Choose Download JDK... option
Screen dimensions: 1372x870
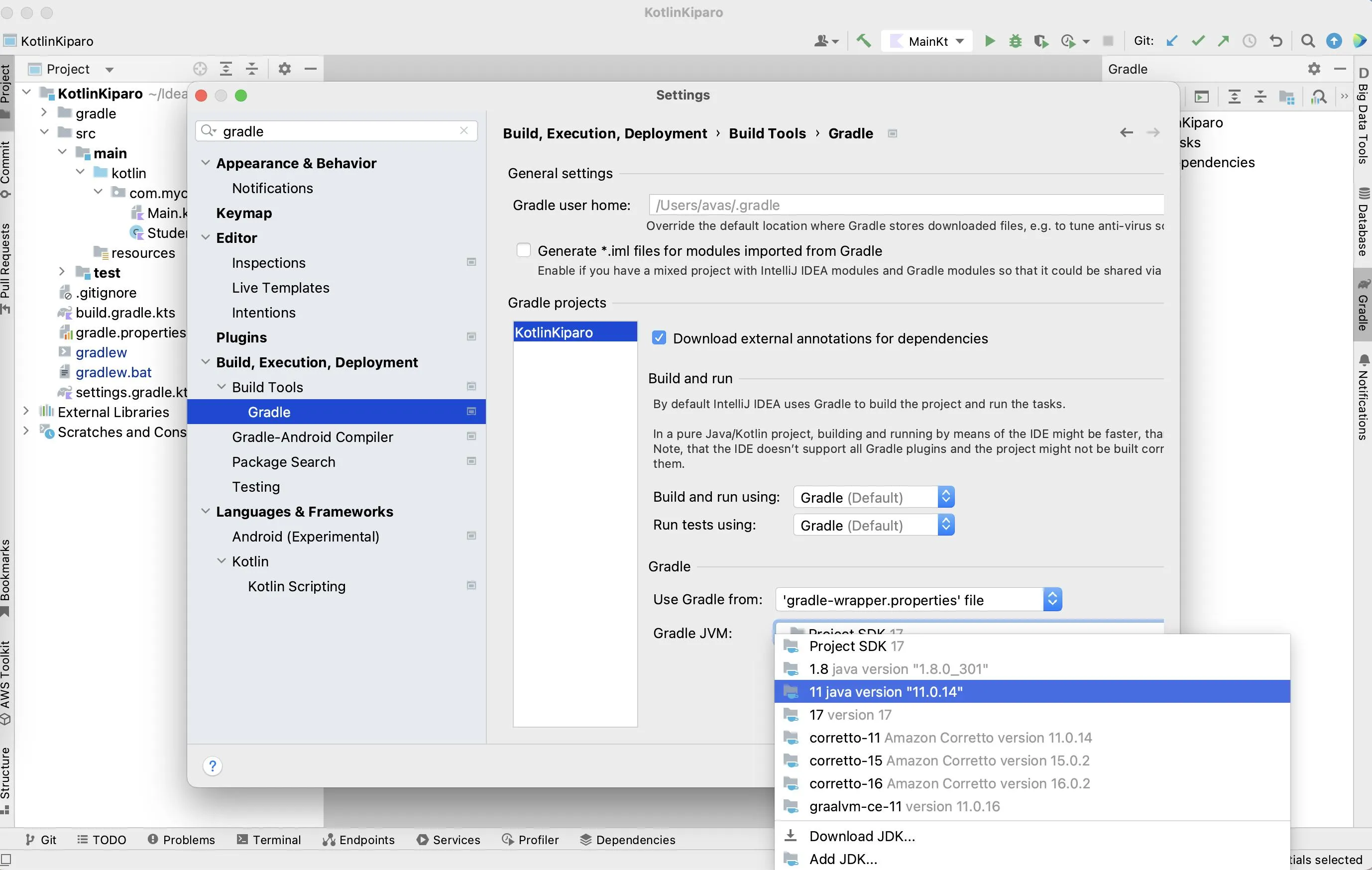coord(862,836)
